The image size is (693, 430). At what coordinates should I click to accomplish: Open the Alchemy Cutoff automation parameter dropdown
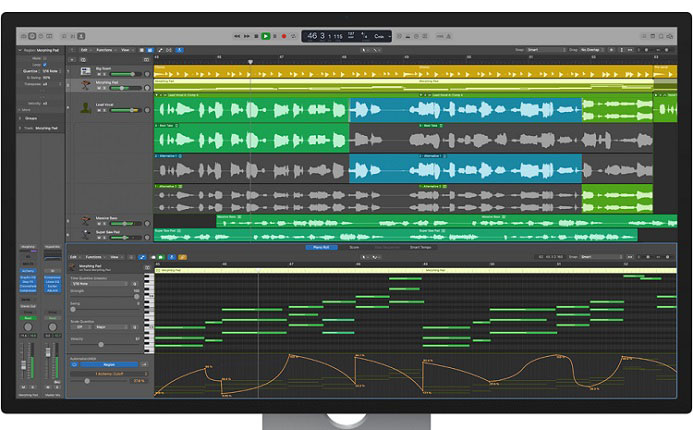click(x=109, y=374)
